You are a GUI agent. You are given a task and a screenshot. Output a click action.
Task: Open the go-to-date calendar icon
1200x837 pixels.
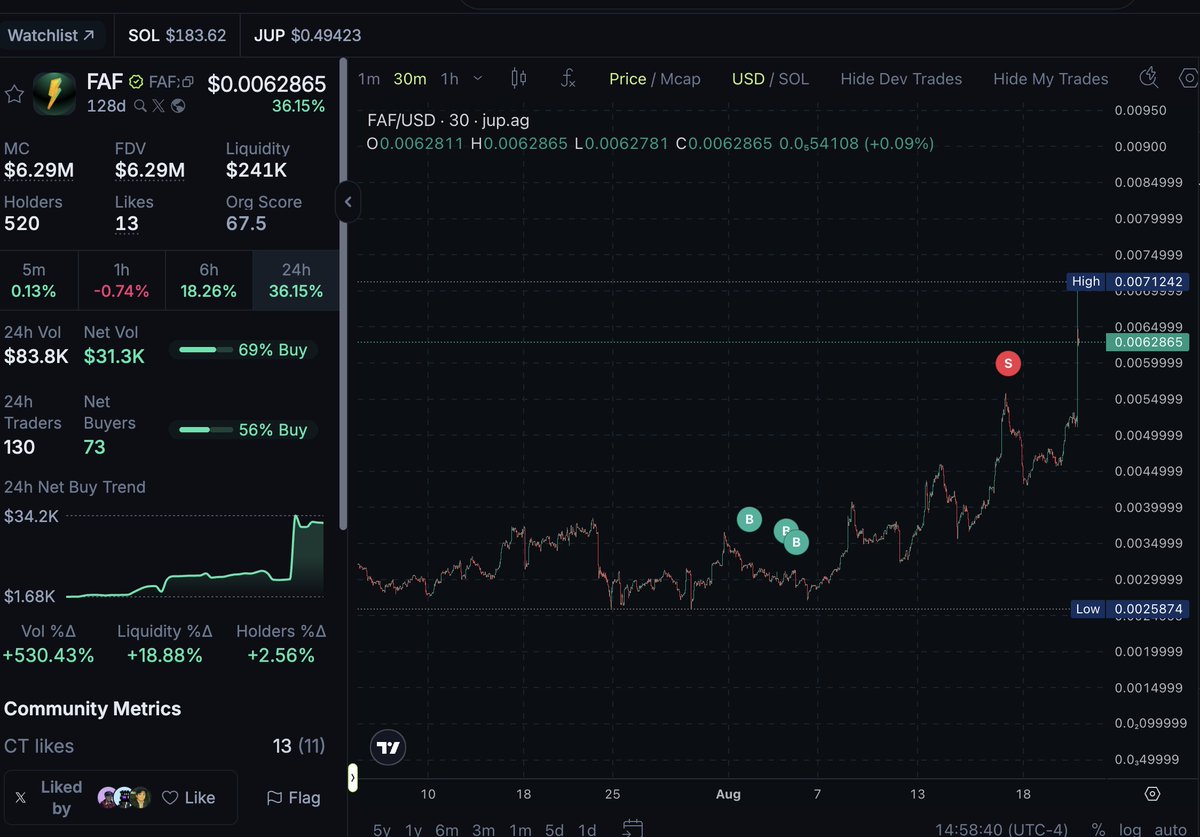632,828
